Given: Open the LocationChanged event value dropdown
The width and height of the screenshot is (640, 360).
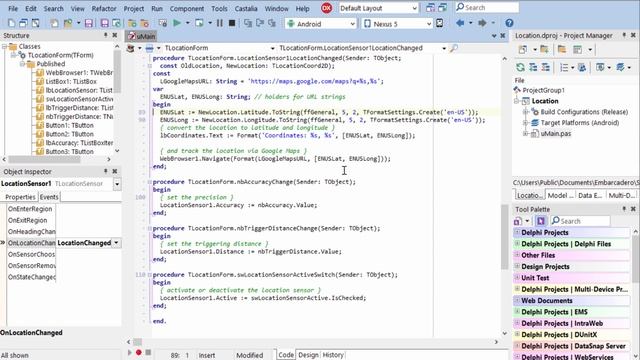Looking at the screenshot, I should [x=116, y=243].
